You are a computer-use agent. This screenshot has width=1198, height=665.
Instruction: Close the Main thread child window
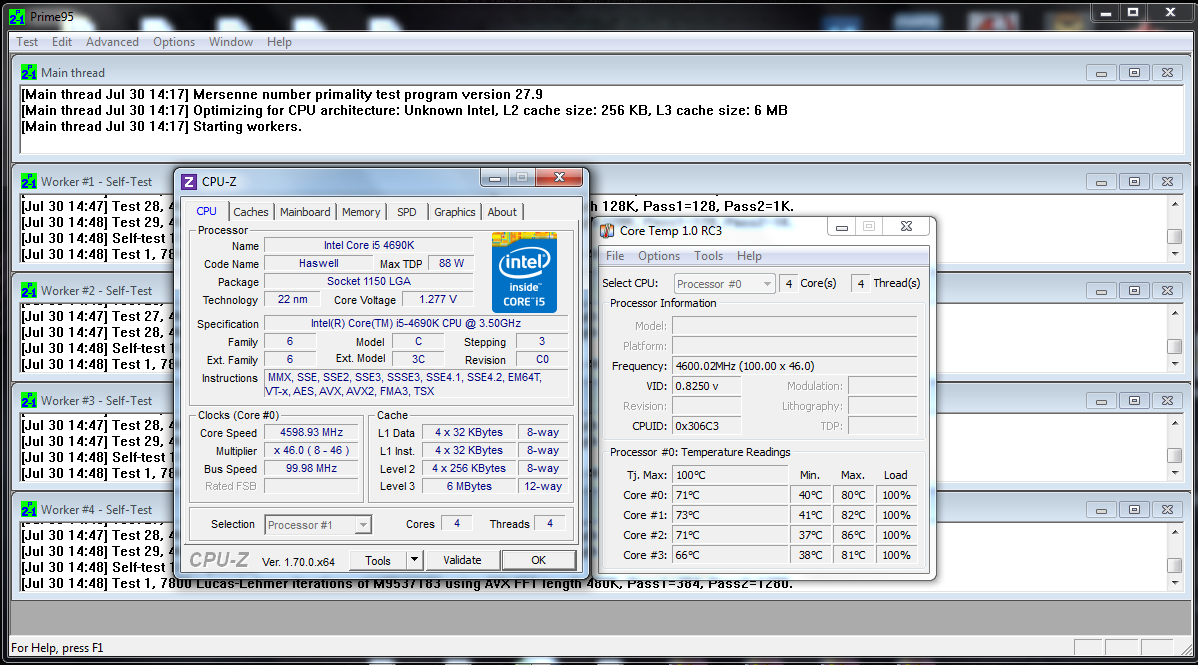tap(1167, 73)
